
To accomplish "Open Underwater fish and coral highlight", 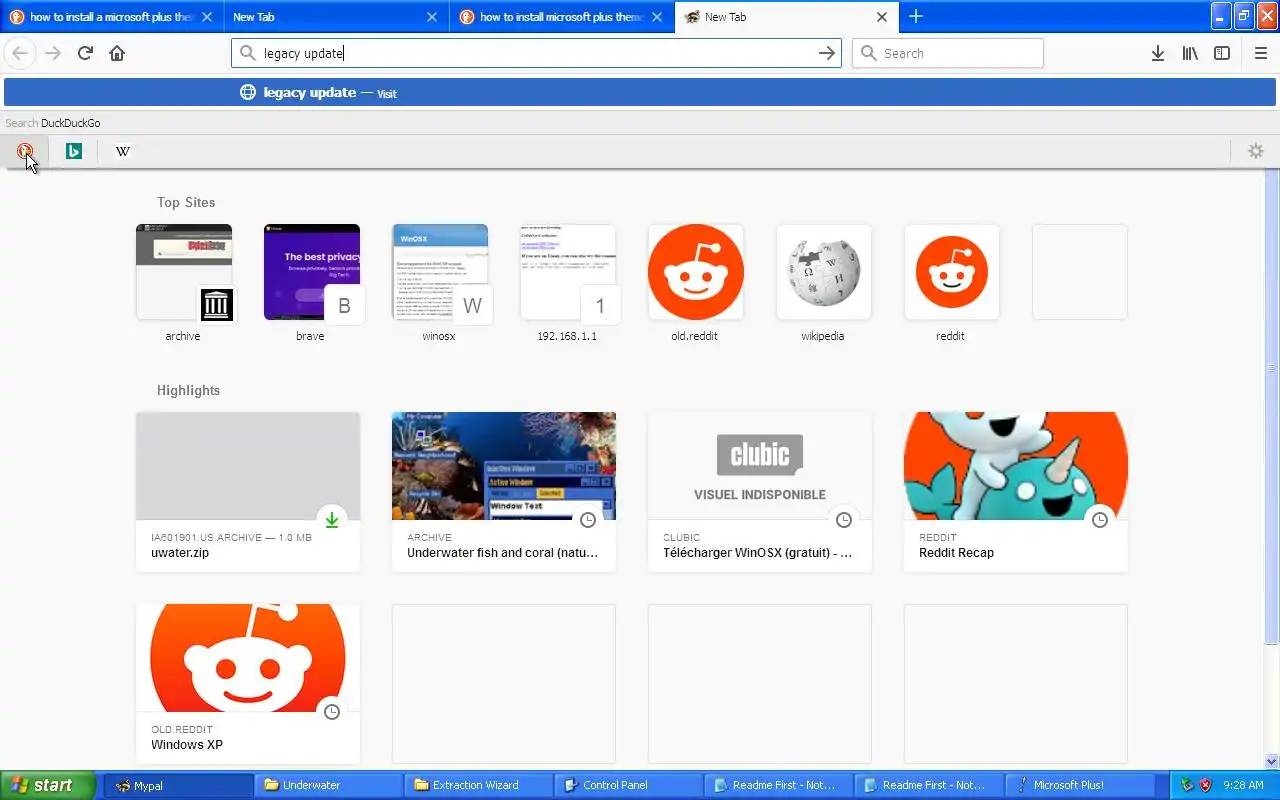I will pos(504,491).
